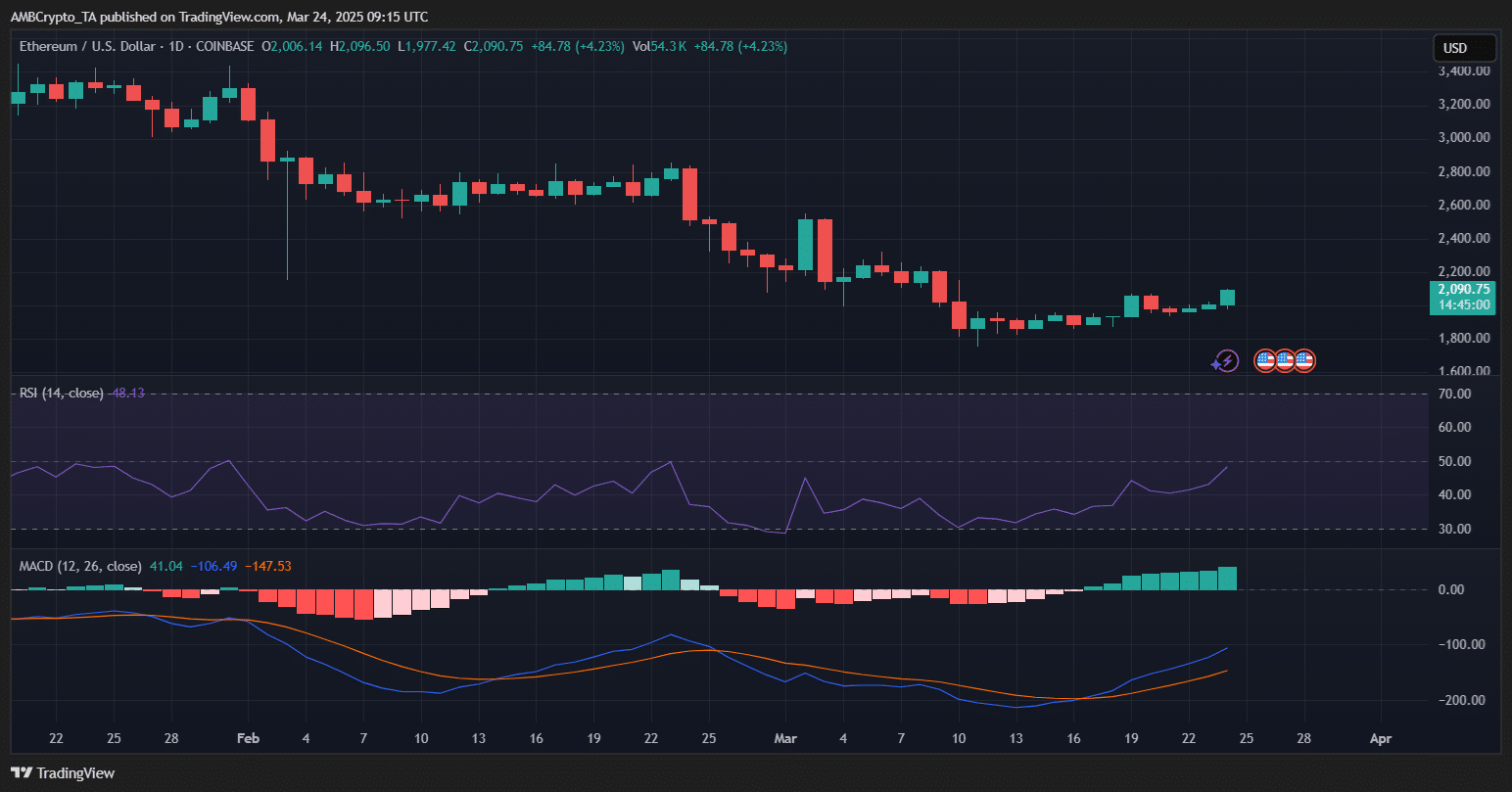Click the rightmost US flag event icon
This screenshot has width=1512, height=792.
tap(1303, 361)
